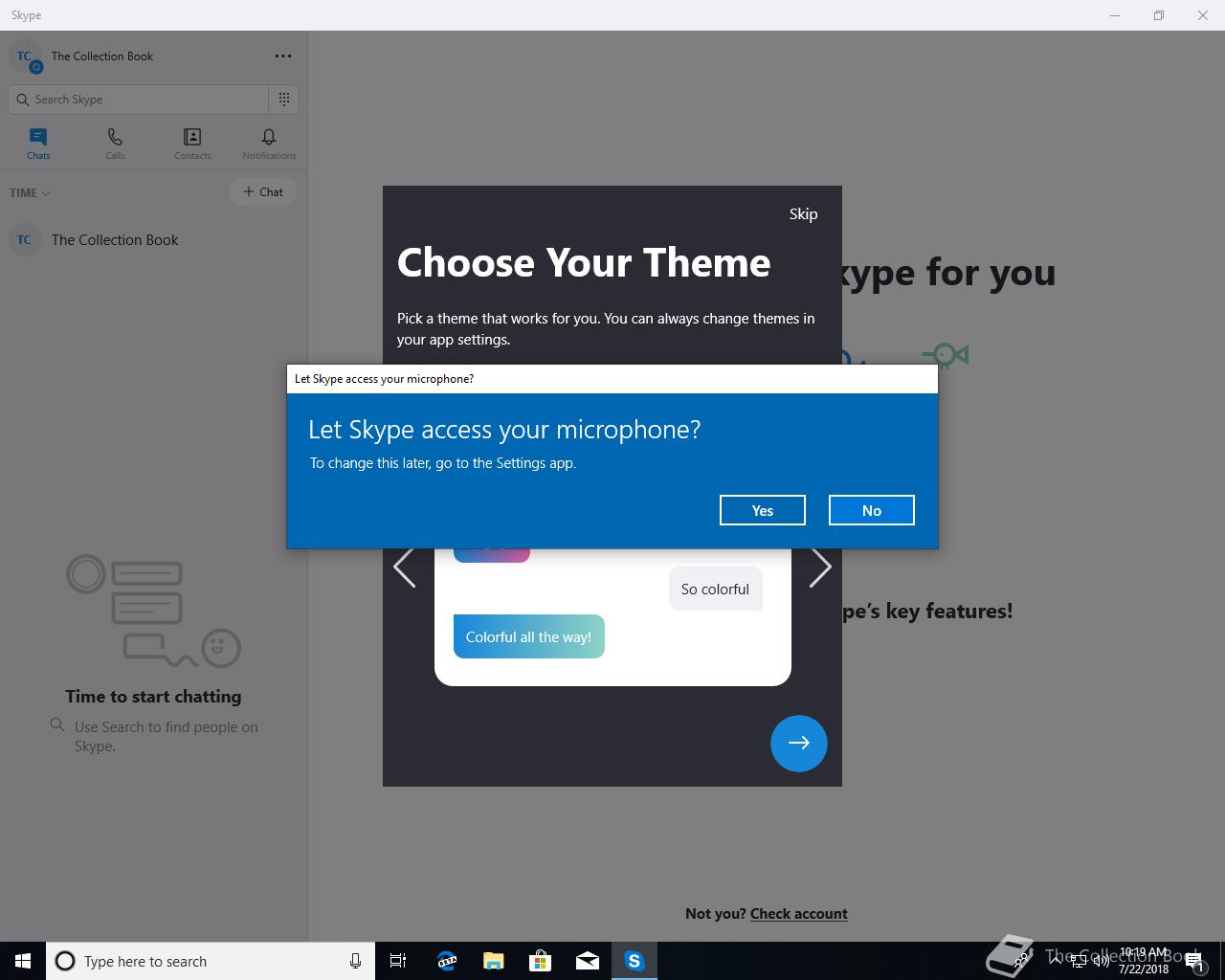This screenshot has width=1225, height=980.
Task: Open File Explorer from the taskbar
Action: [493, 961]
